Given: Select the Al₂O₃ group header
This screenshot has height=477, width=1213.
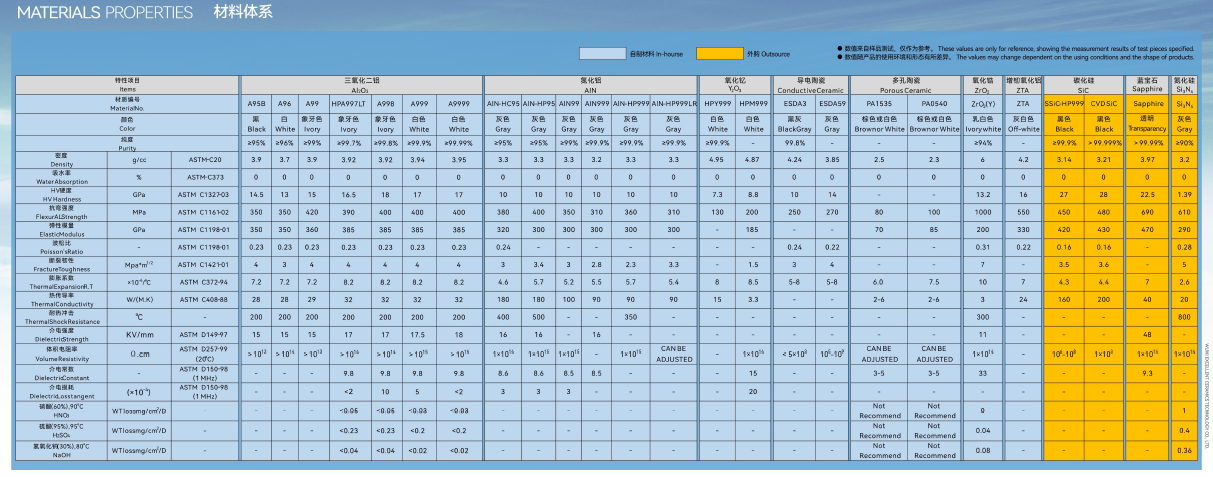Looking at the screenshot, I should coord(360,82).
